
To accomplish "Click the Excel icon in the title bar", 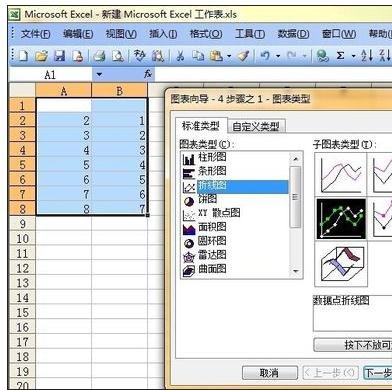I will point(15,14).
